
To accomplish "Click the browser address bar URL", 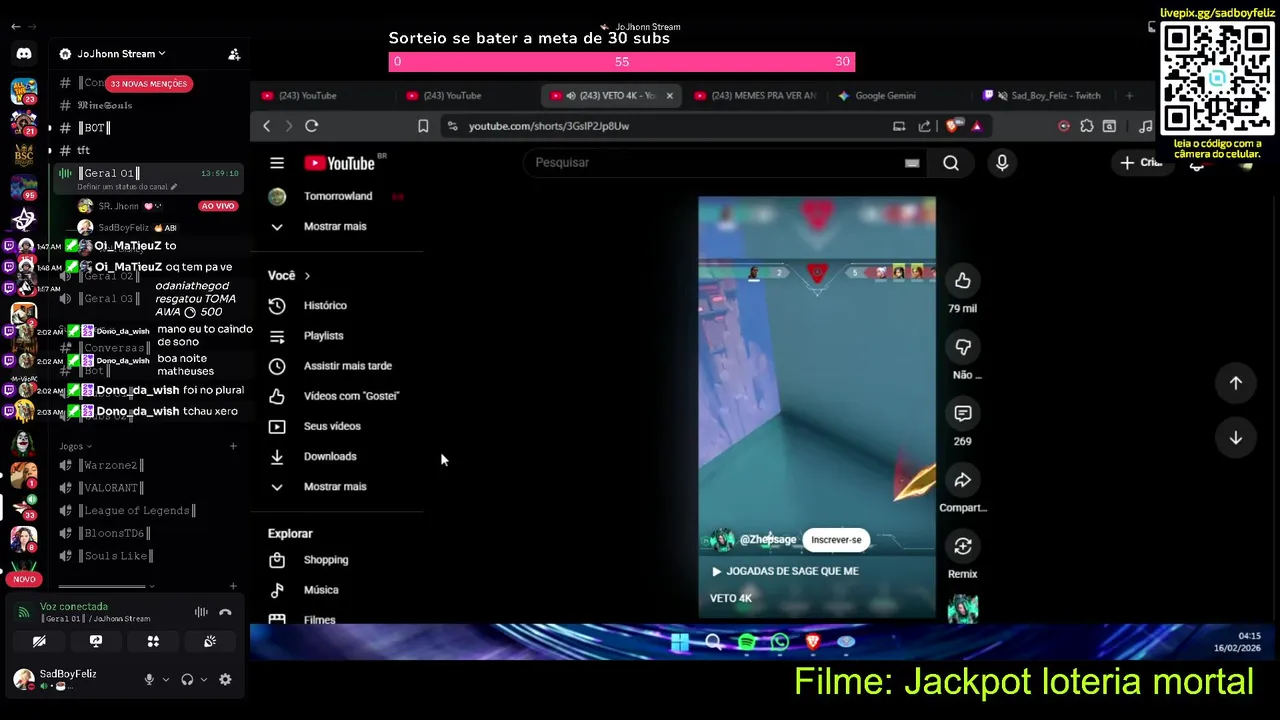I will click(x=549, y=126).
